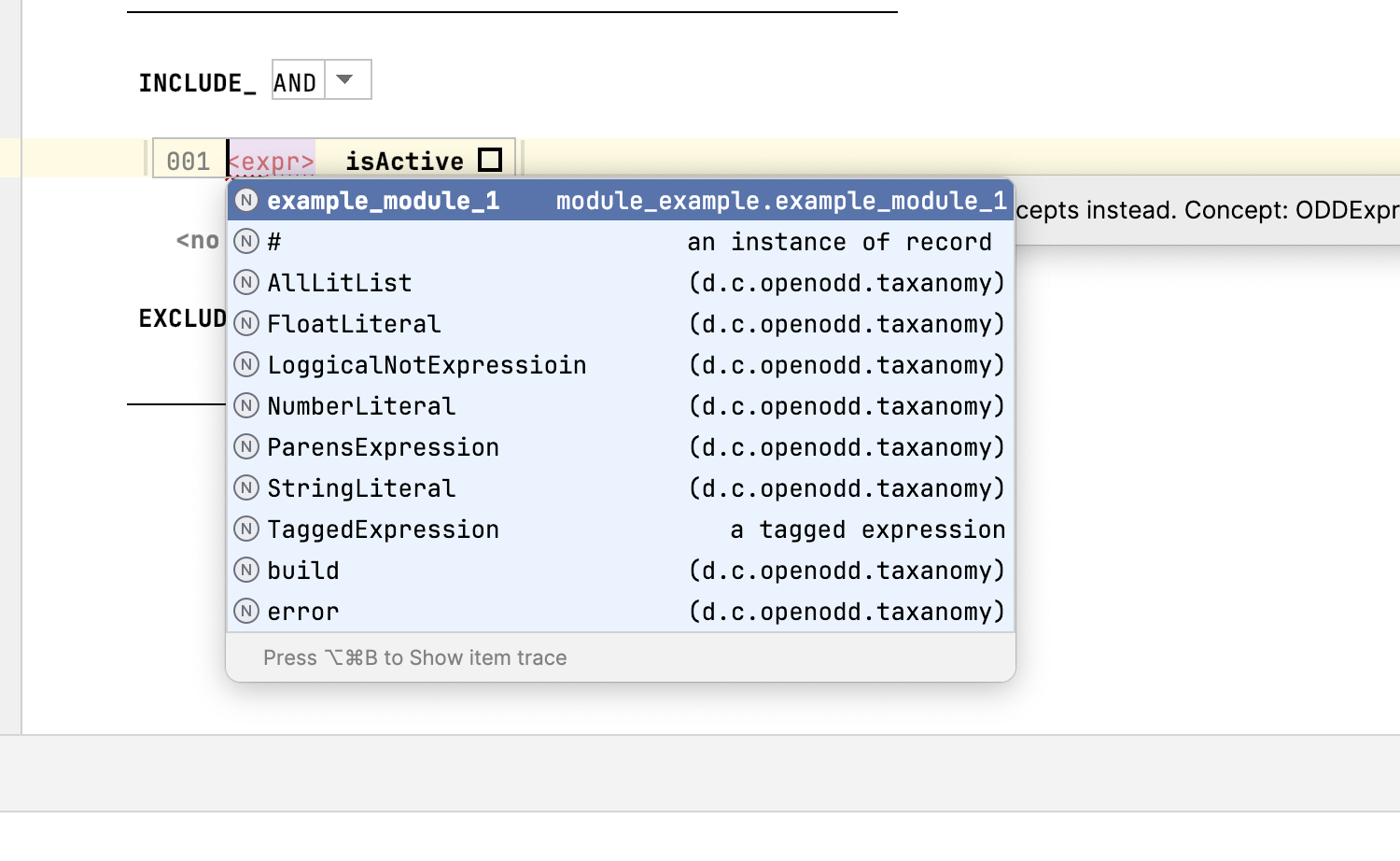The width and height of the screenshot is (1400, 861).
Task: Click the red expr placeholder cell
Action: tap(272, 162)
